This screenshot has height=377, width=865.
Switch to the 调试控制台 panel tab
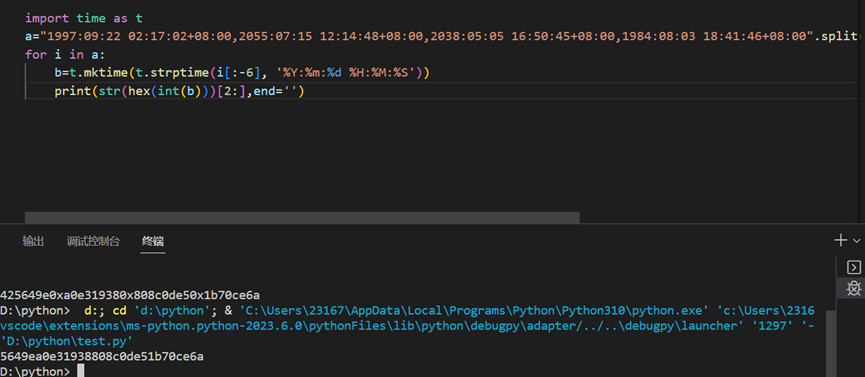pyautogui.click(x=93, y=241)
